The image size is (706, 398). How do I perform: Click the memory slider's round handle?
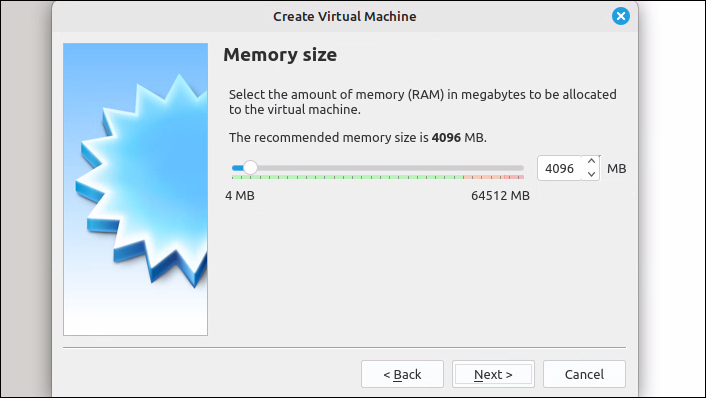pos(250,168)
